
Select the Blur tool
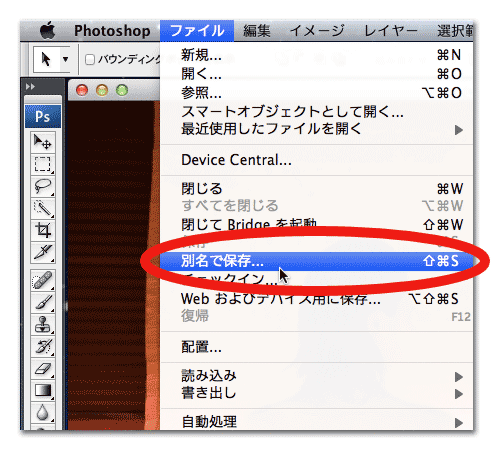(43, 413)
